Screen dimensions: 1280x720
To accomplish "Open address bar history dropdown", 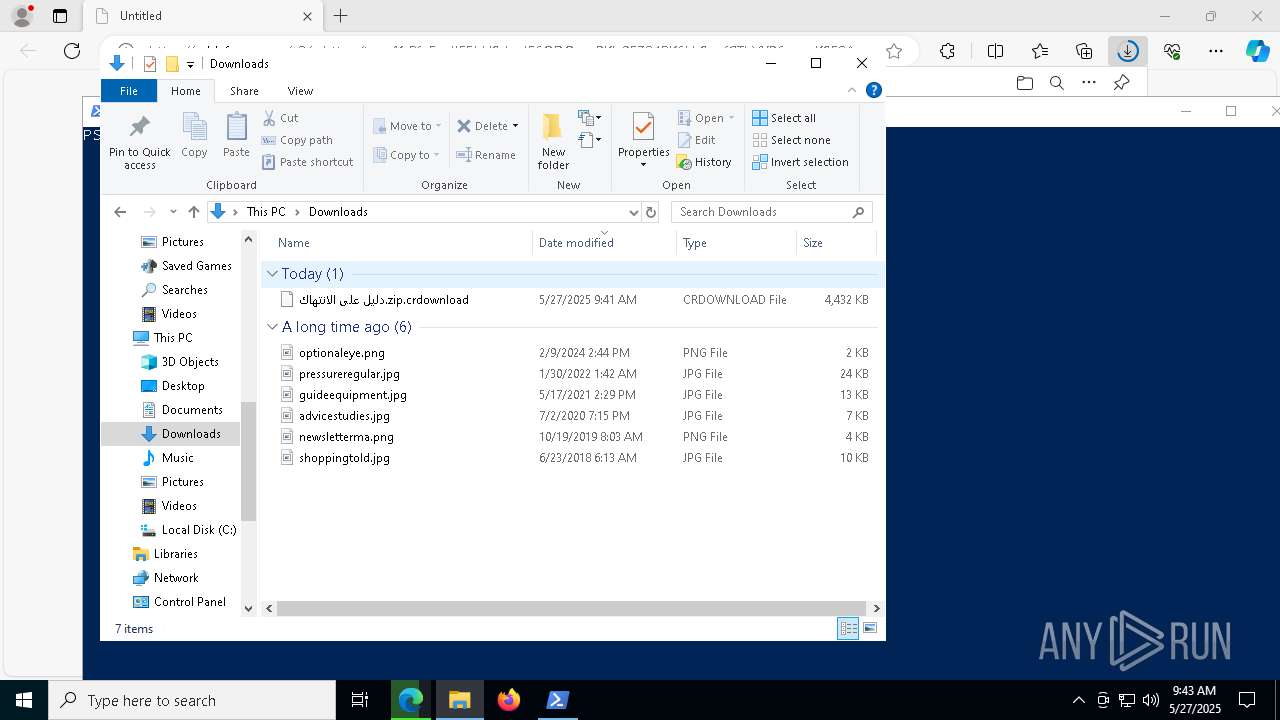I will coord(633,212).
